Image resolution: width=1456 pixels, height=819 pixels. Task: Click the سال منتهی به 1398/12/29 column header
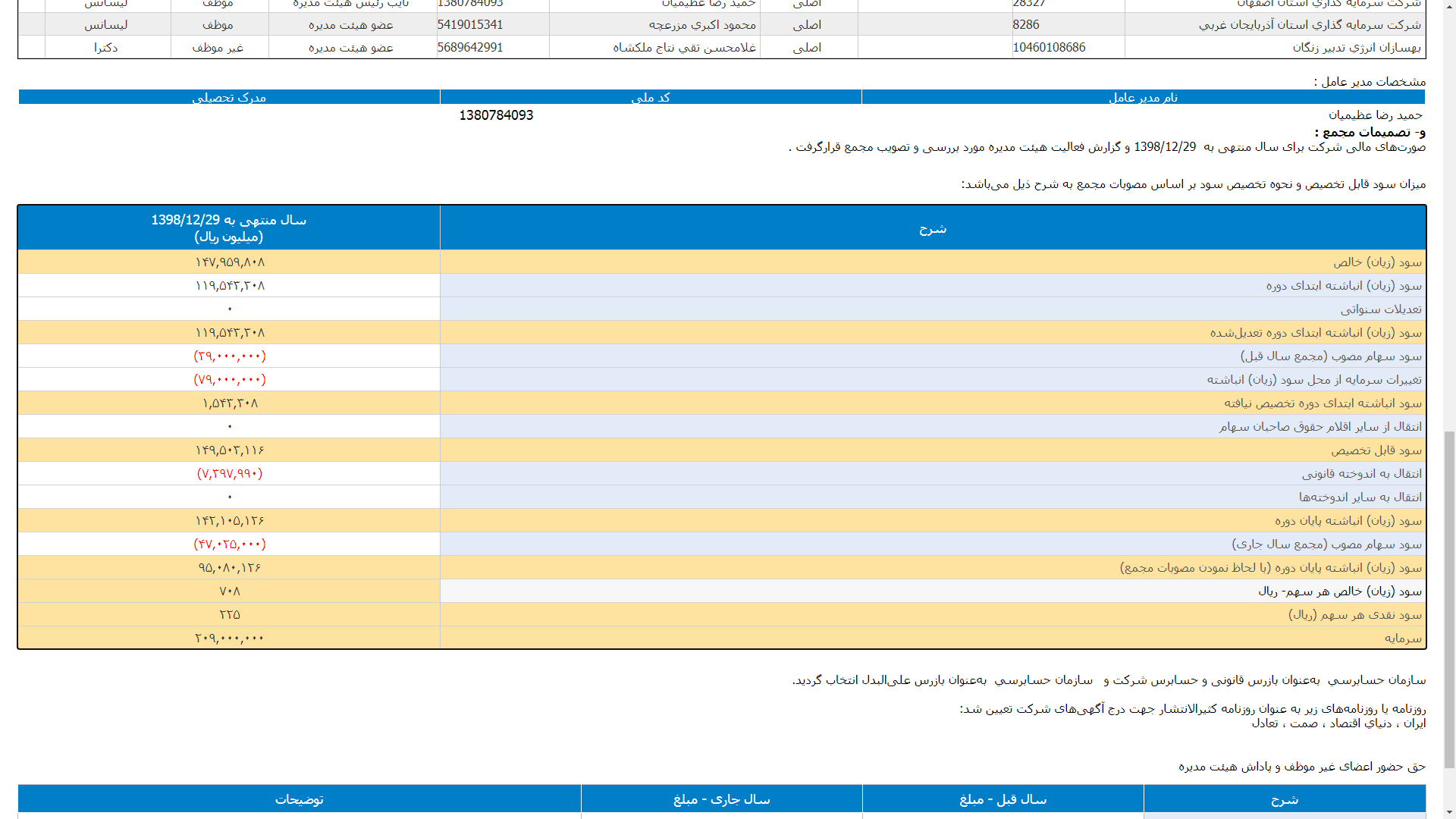(x=228, y=227)
